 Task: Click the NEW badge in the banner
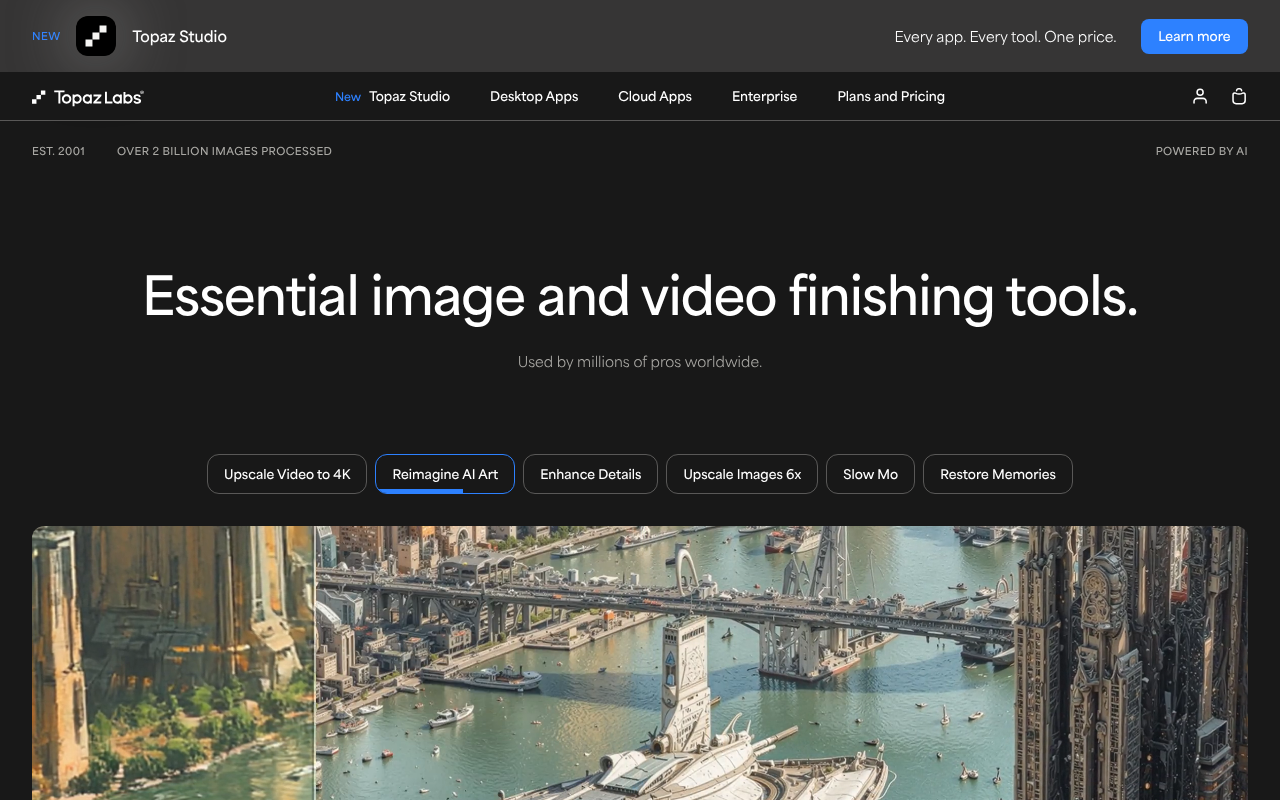(x=46, y=36)
